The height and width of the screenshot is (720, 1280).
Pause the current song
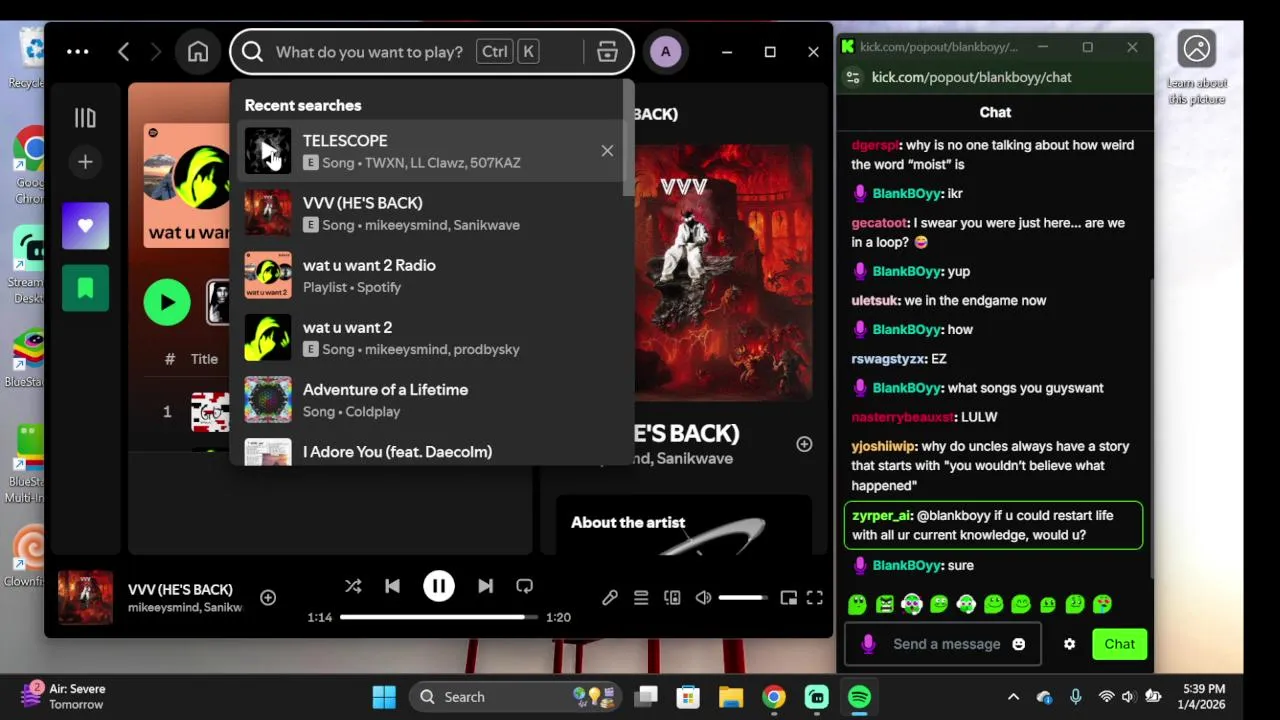(439, 586)
